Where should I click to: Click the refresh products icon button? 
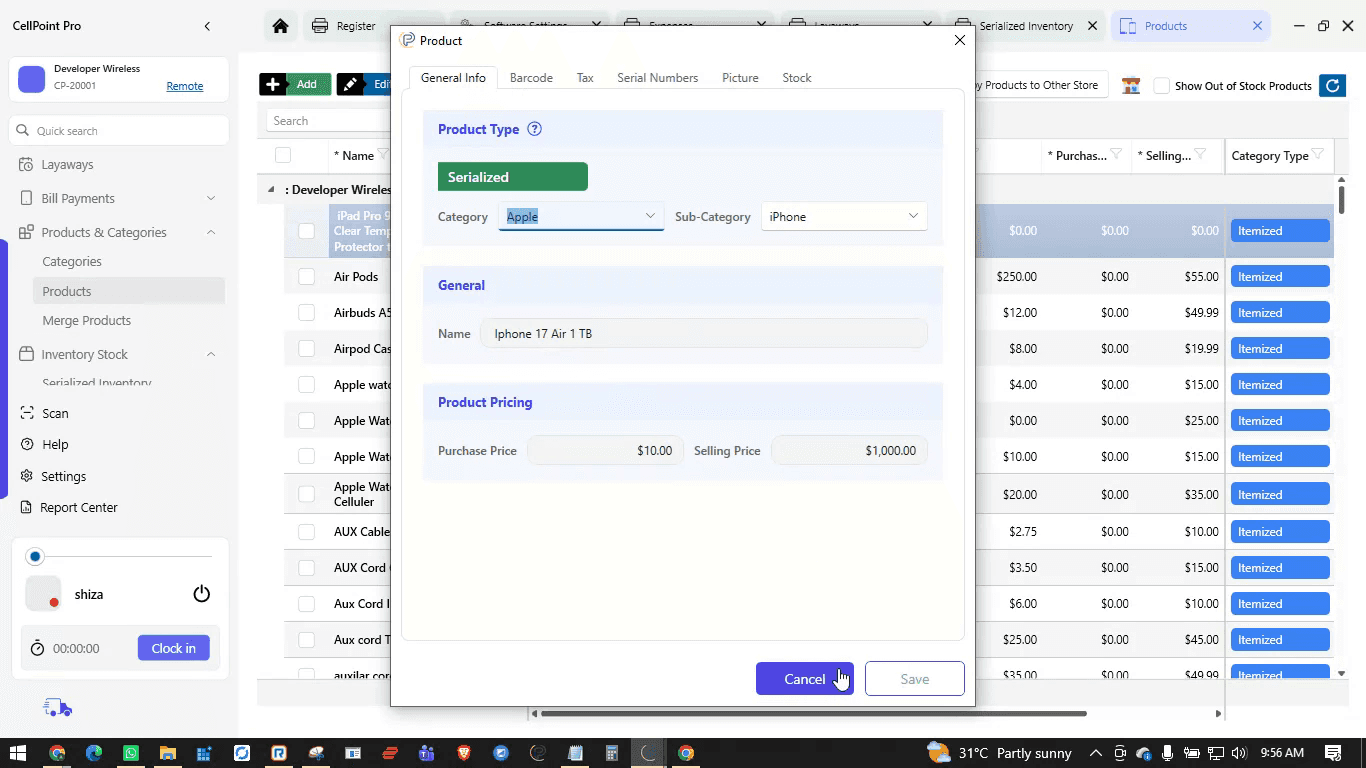click(x=1332, y=86)
